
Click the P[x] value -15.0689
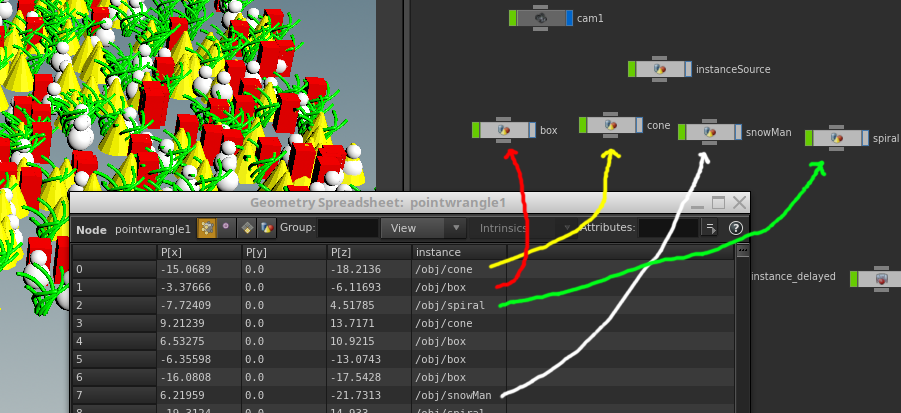pos(186,269)
